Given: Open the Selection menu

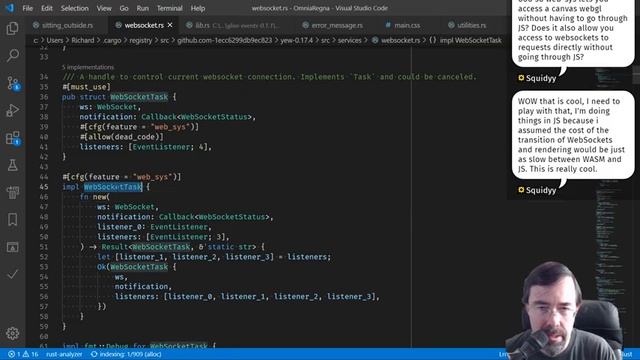Looking at the screenshot, I should pos(74,8).
